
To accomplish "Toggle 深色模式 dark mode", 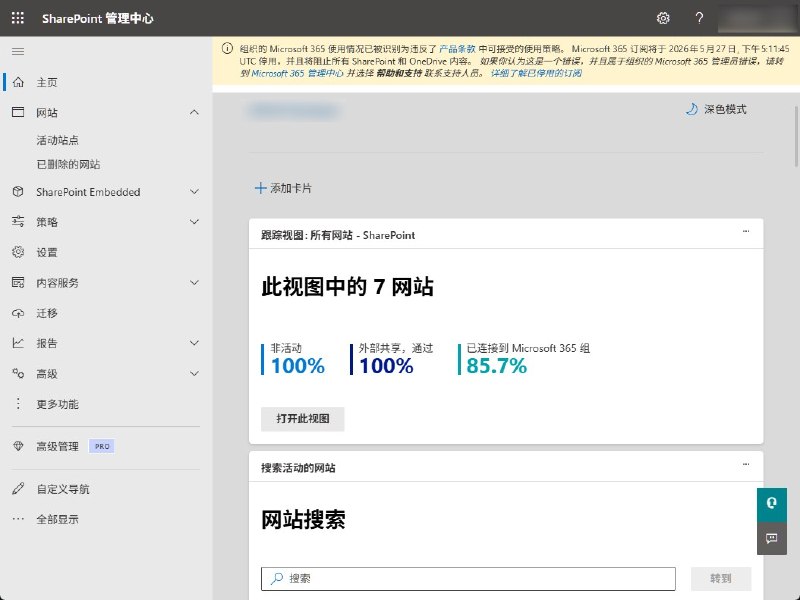I will (716, 109).
